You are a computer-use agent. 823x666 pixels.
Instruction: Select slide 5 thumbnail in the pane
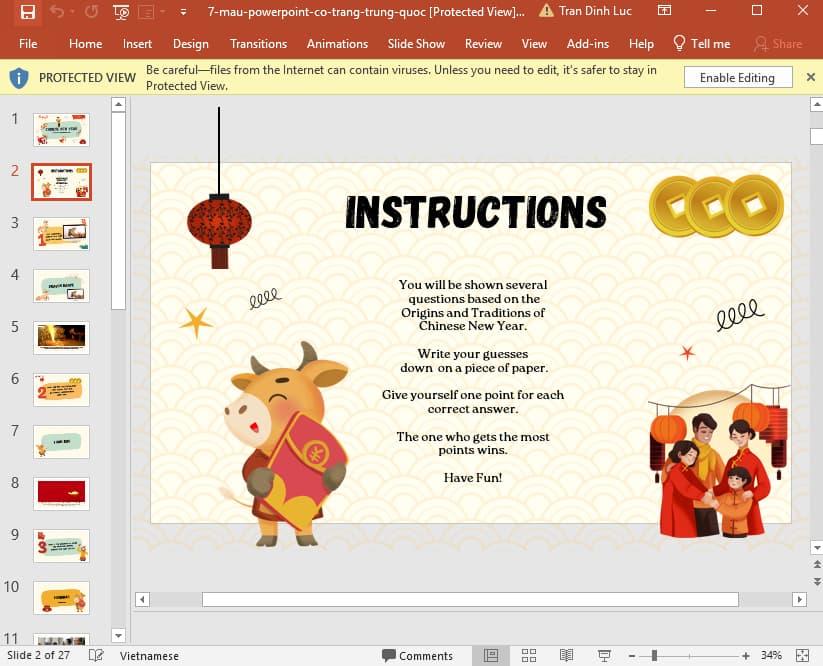coord(61,337)
